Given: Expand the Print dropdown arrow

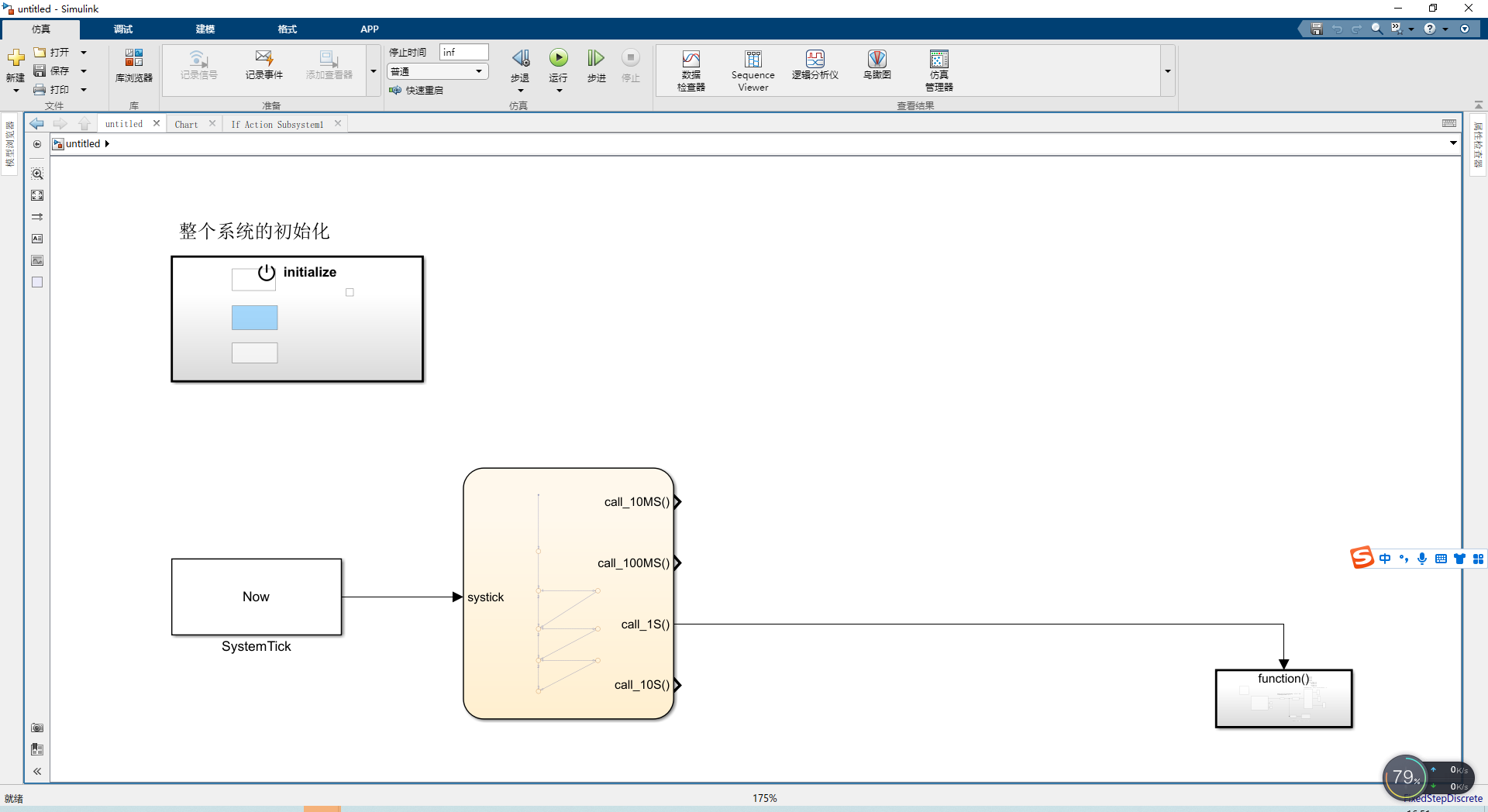Looking at the screenshot, I should click(84, 90).
